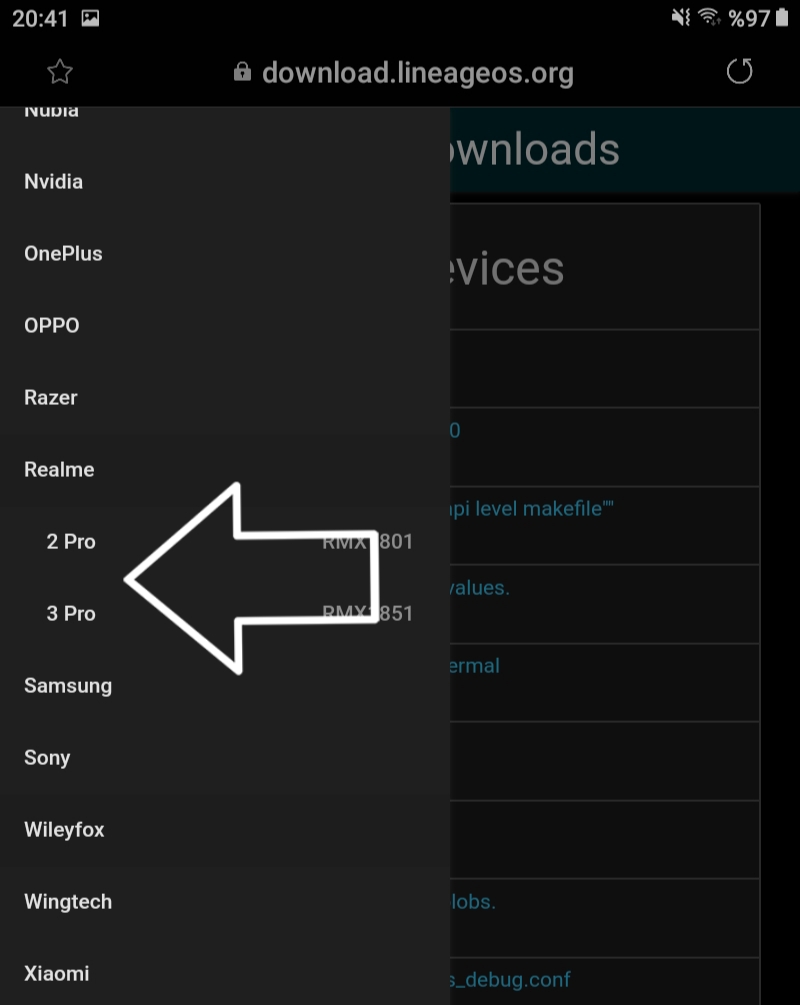Expand the Samsung vendor entry

pyautogui.click(x=224, y=685)
